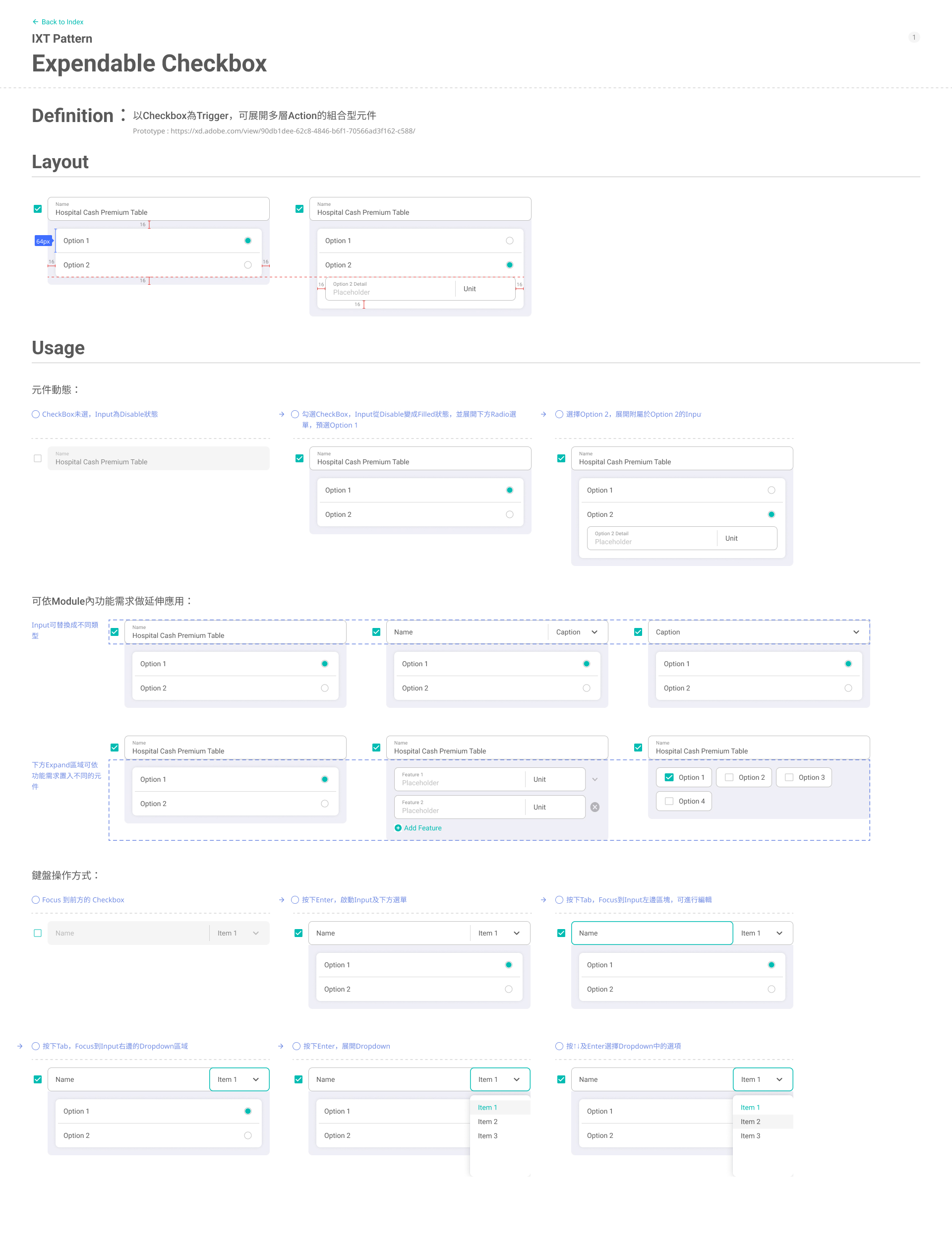The height and width of the screenshot is (1252, 952).
Task: Click the arrow icon before '勾選CheckBox' step
Action: [282, 414]
